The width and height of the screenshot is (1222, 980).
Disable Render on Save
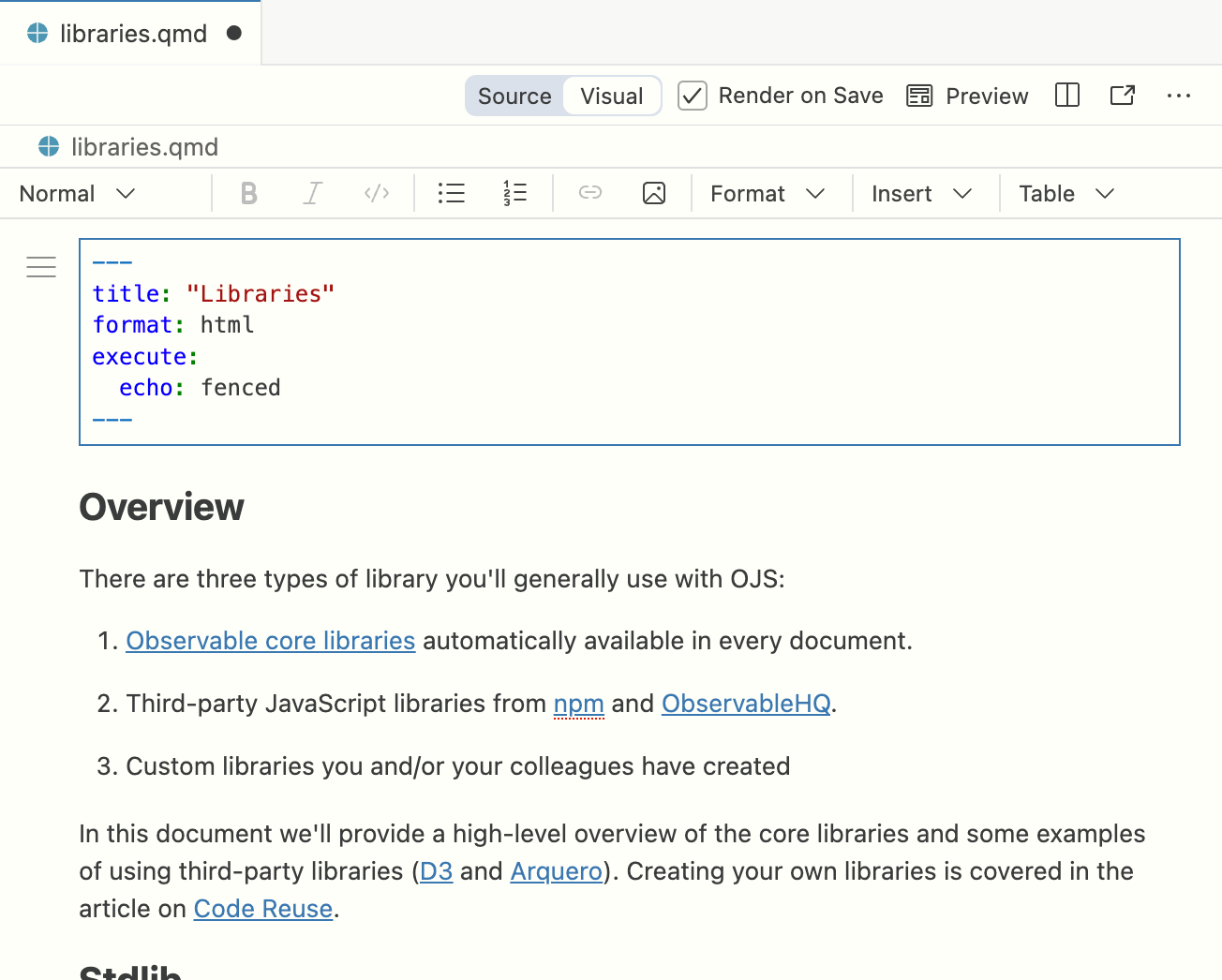692,96
